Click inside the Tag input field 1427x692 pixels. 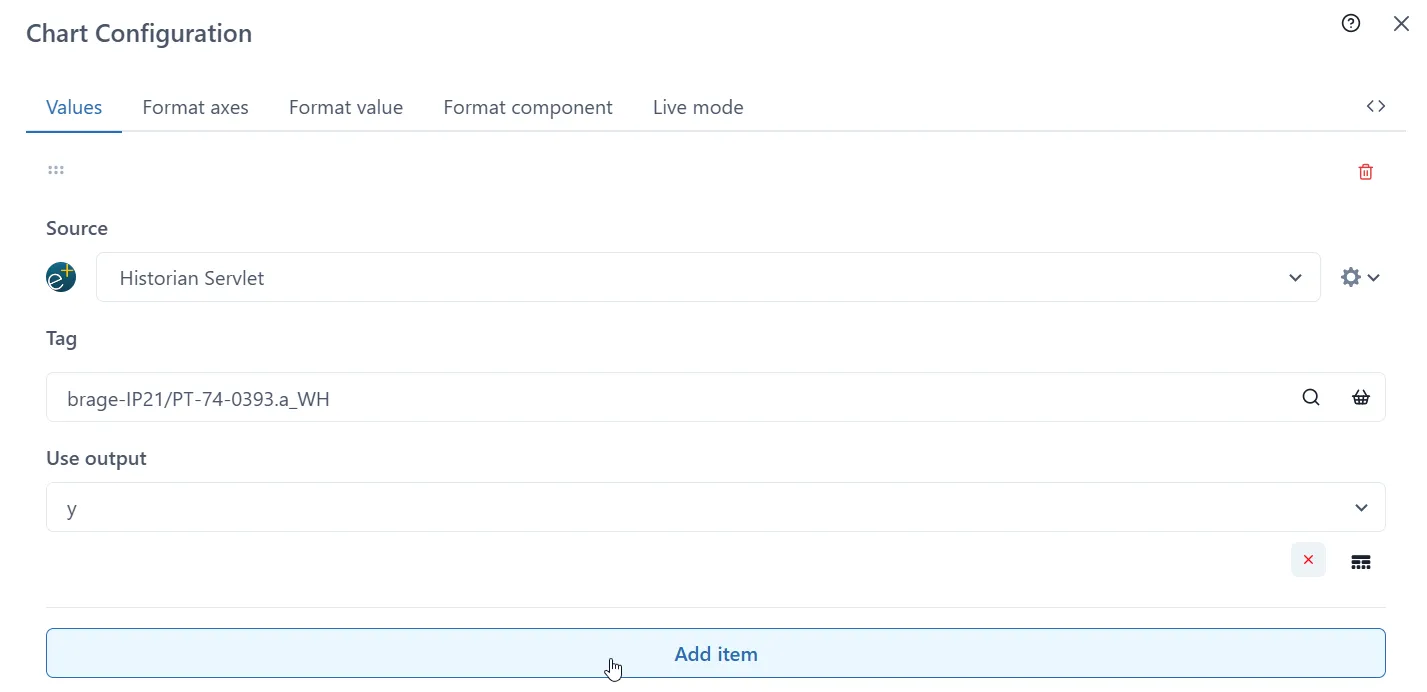pyautogui.click(x=400, y=397)
